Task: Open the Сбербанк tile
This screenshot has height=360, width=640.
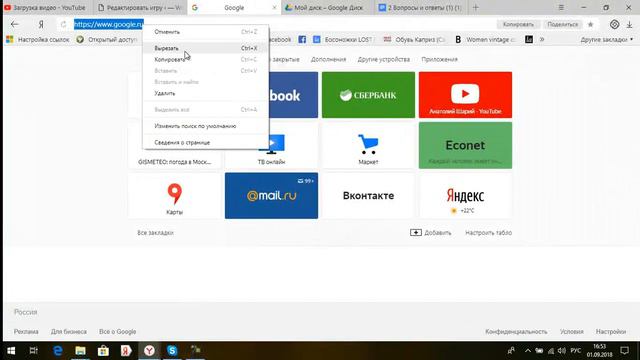Action: [x=368, y=95]
